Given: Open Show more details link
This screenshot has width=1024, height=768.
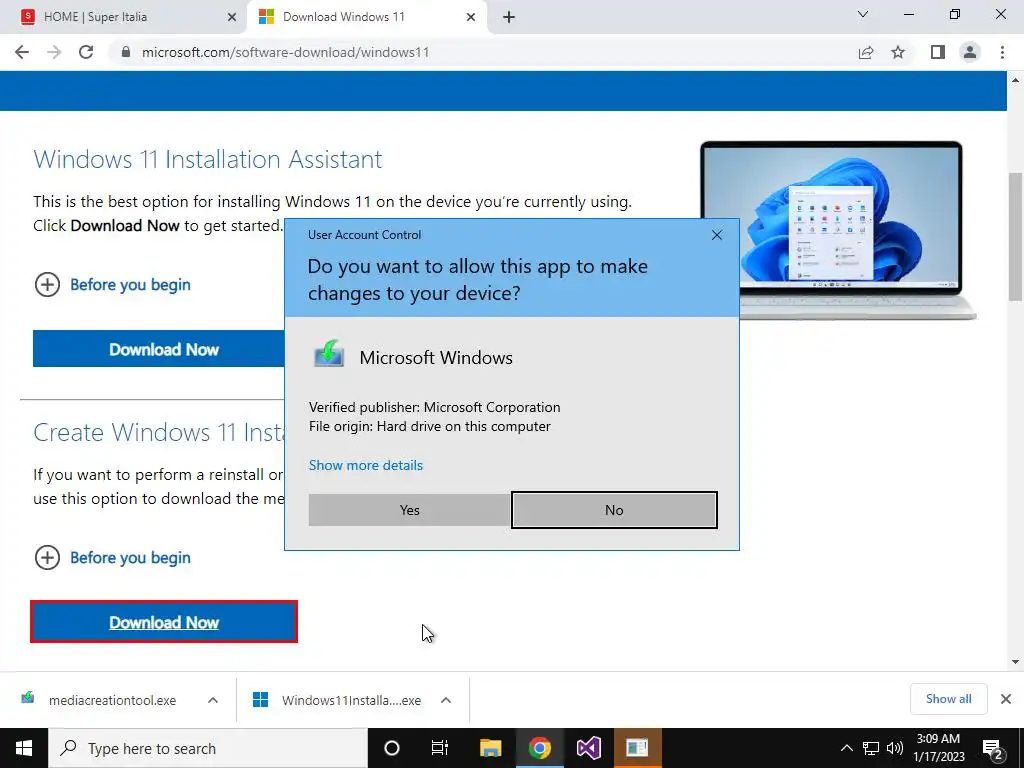Looking at the screenshot, I should (366, 465).
